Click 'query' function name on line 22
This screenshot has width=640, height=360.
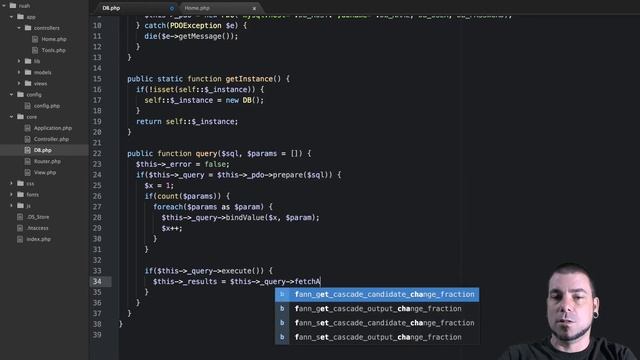(x=206, y=153)
